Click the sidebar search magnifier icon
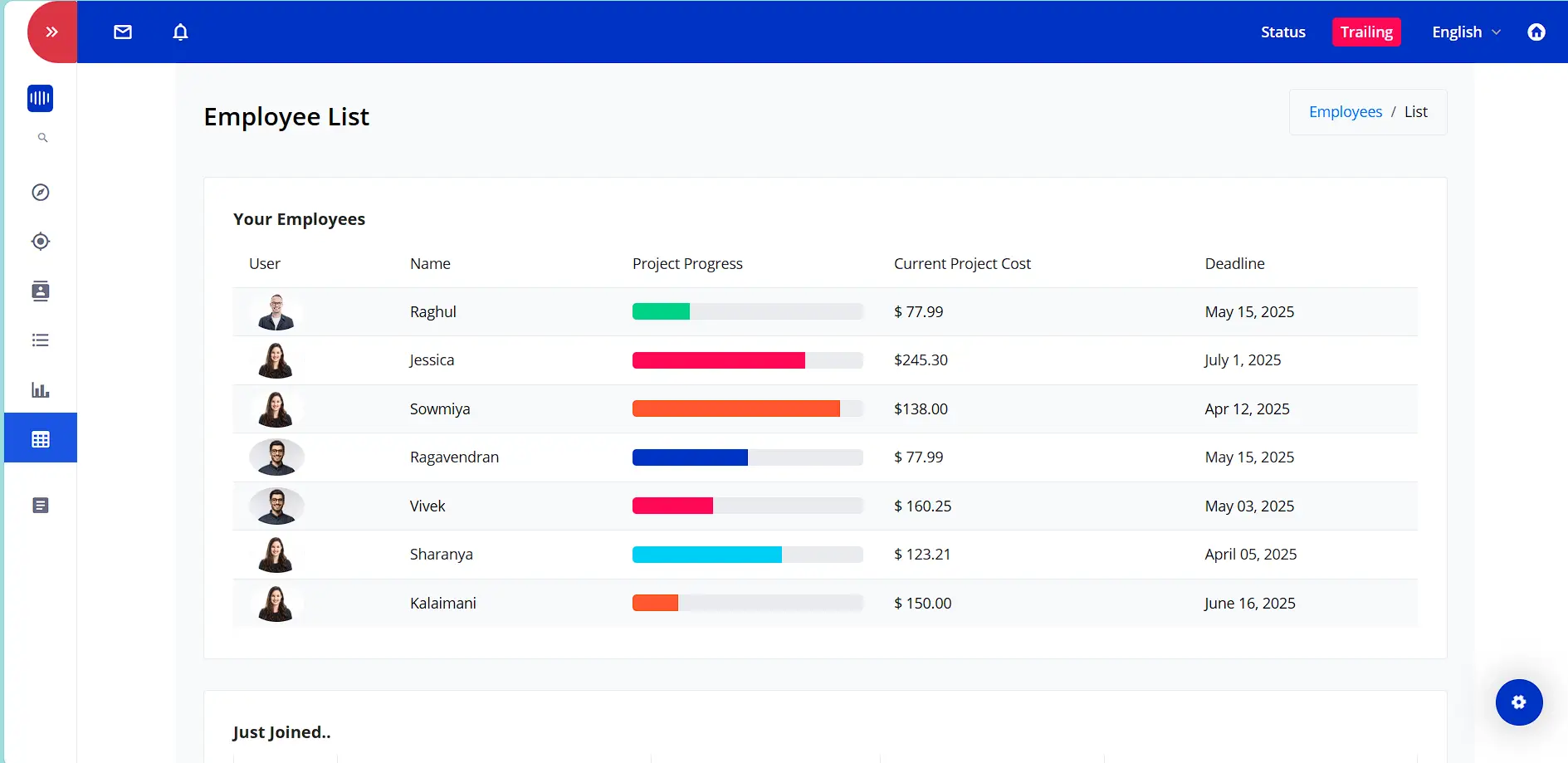 42,138
